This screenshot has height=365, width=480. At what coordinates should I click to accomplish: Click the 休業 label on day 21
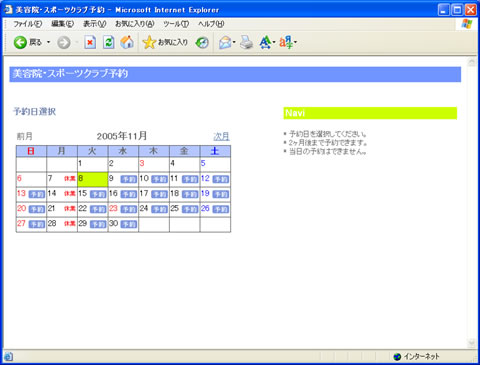pos(70,209)
